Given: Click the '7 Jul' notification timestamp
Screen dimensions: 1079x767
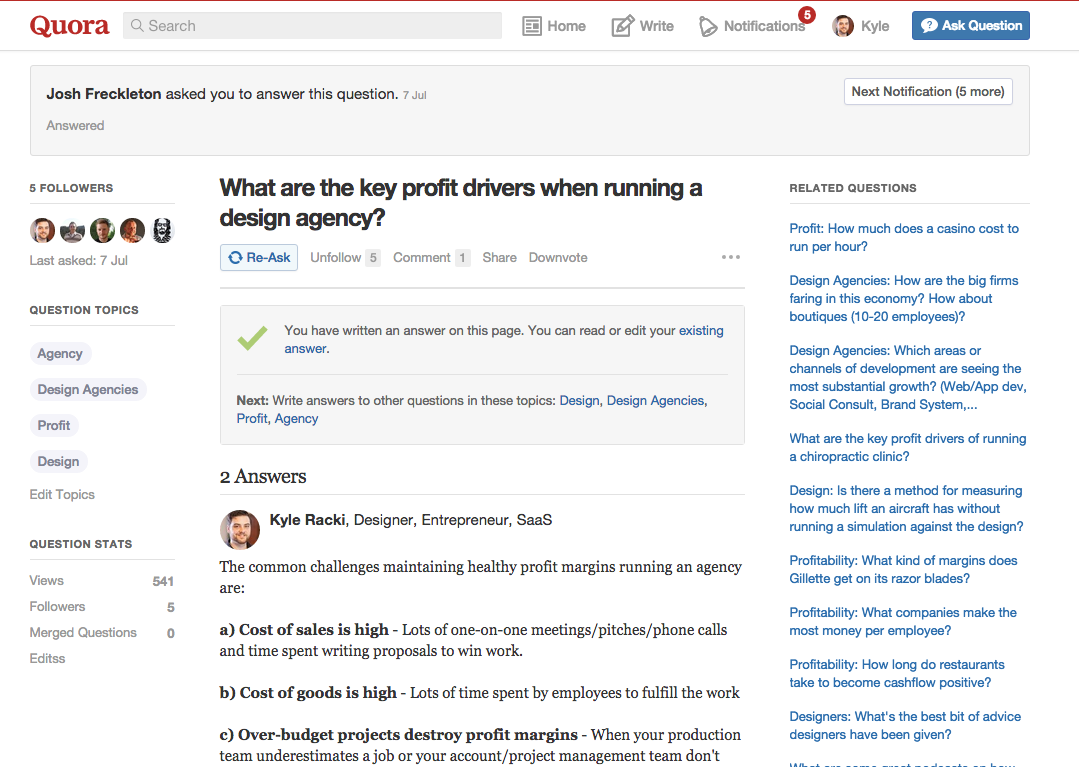Looking at the screenshot, I should [415, 95].
